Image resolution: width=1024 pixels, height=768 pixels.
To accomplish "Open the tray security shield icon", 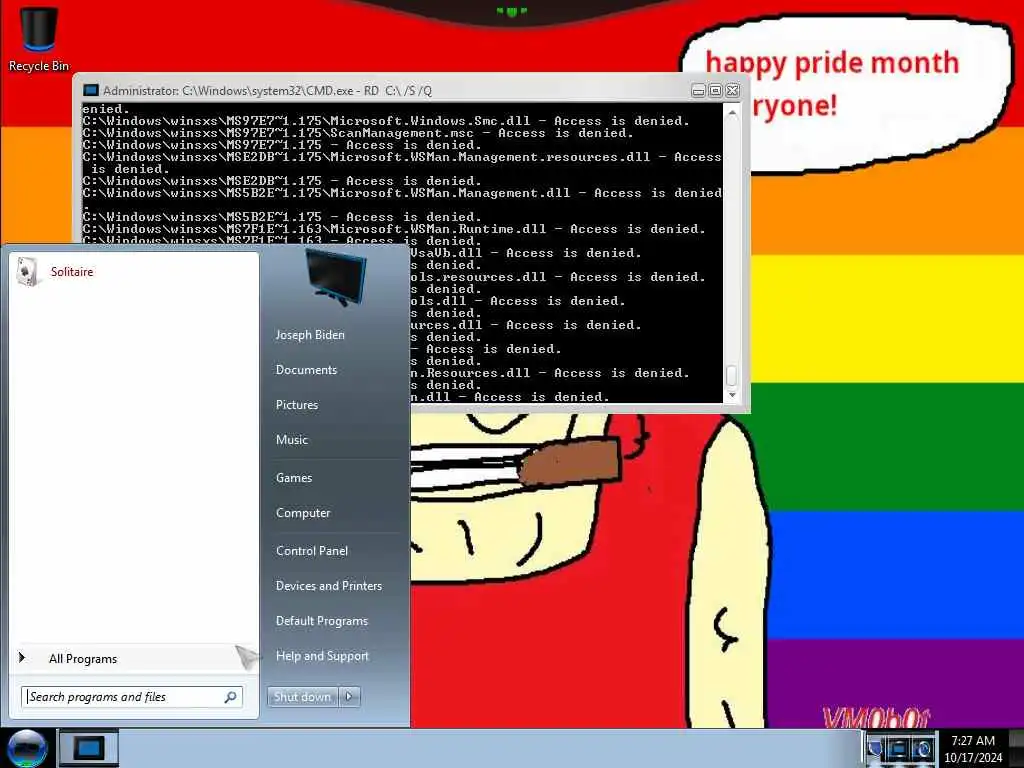I will (875, 749).
